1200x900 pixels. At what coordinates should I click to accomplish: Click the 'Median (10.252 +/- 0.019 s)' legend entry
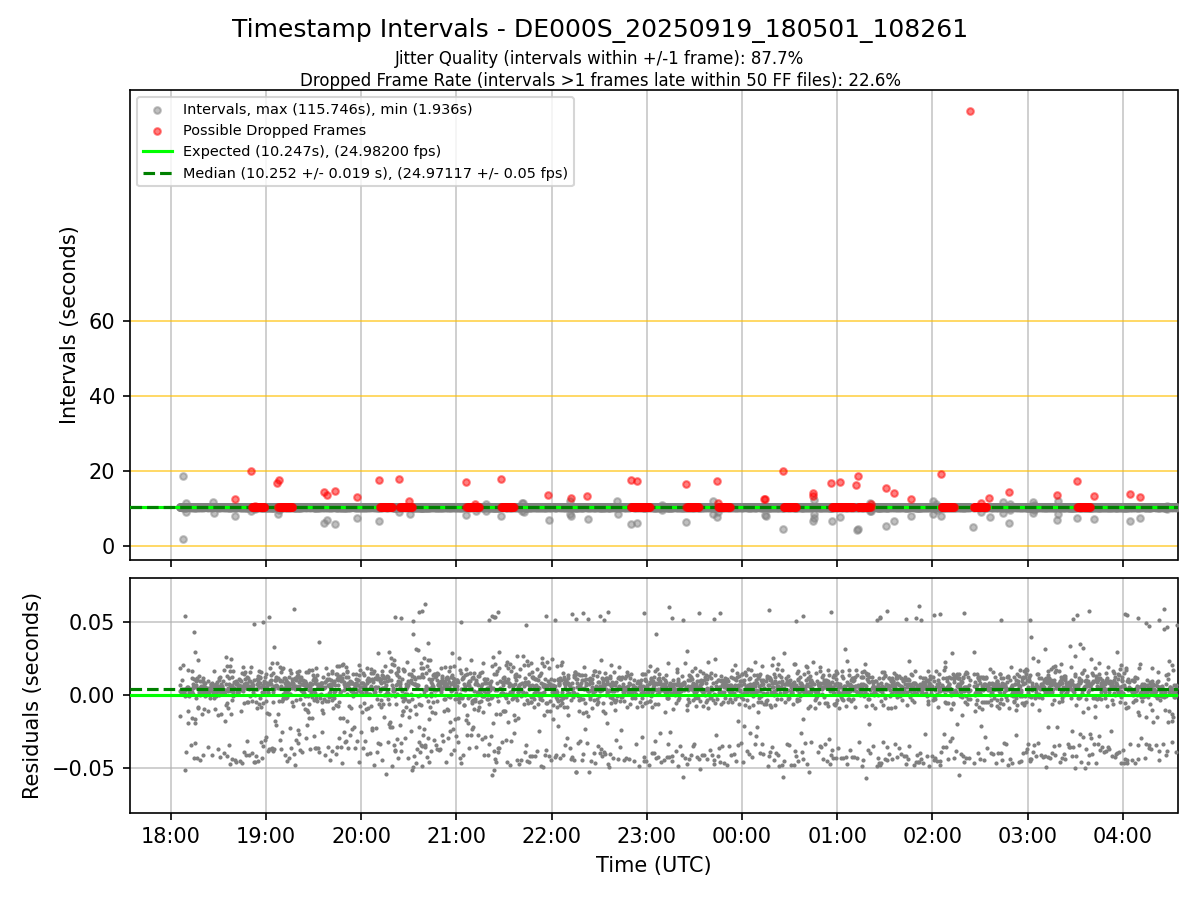pyautogui.click(x=375, y=173)
